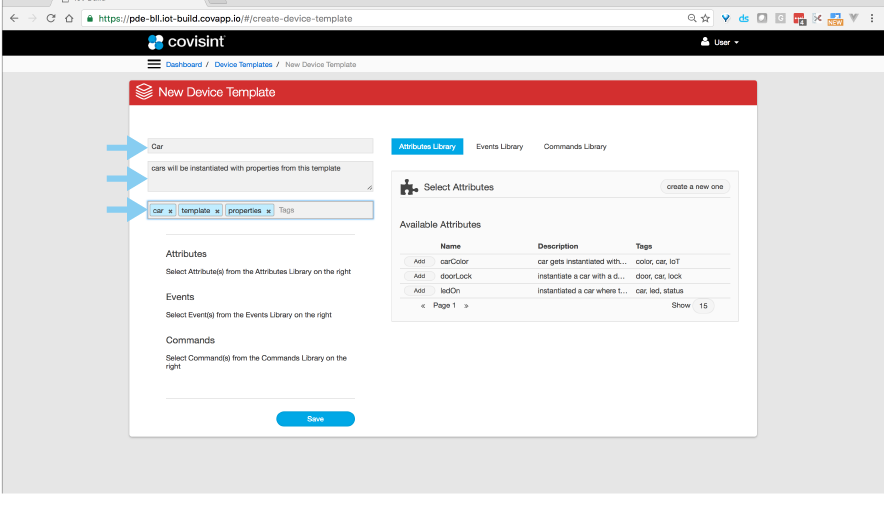Click the template name field 'Car'
Viewport: 884px width, 512px height.
coord(260,146)
